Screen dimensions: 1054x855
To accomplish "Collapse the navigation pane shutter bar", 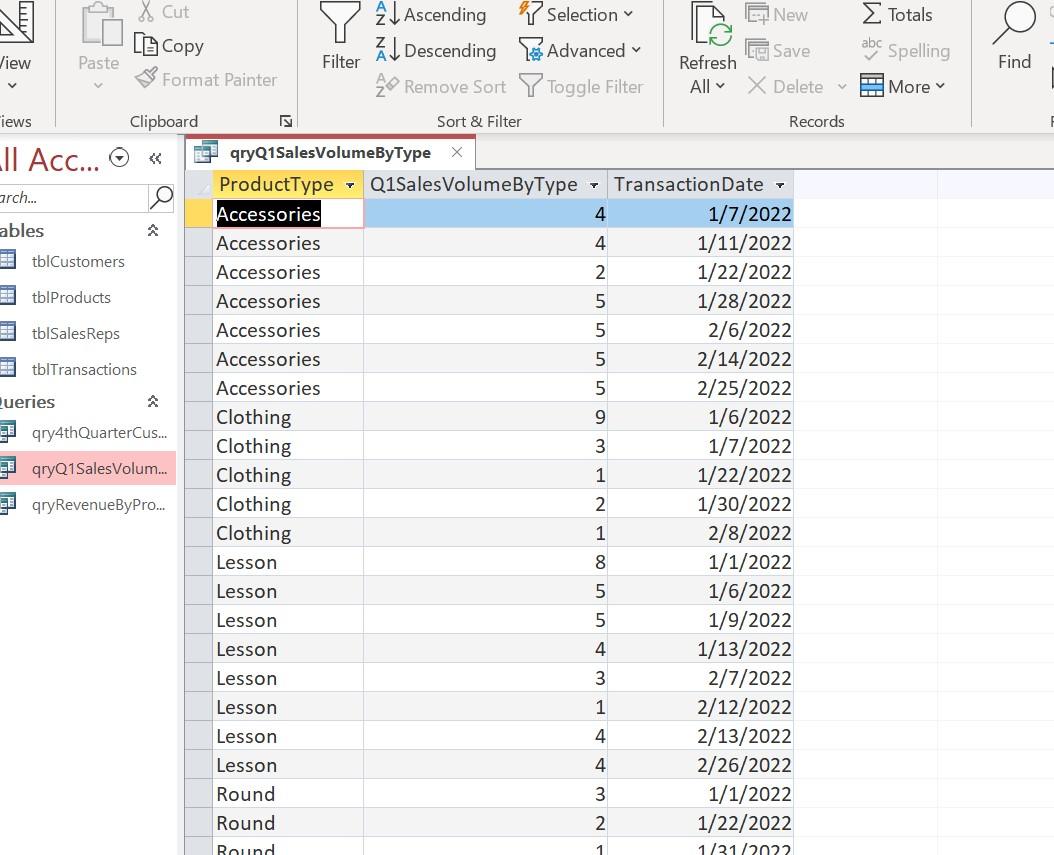I will pos(155,158).
